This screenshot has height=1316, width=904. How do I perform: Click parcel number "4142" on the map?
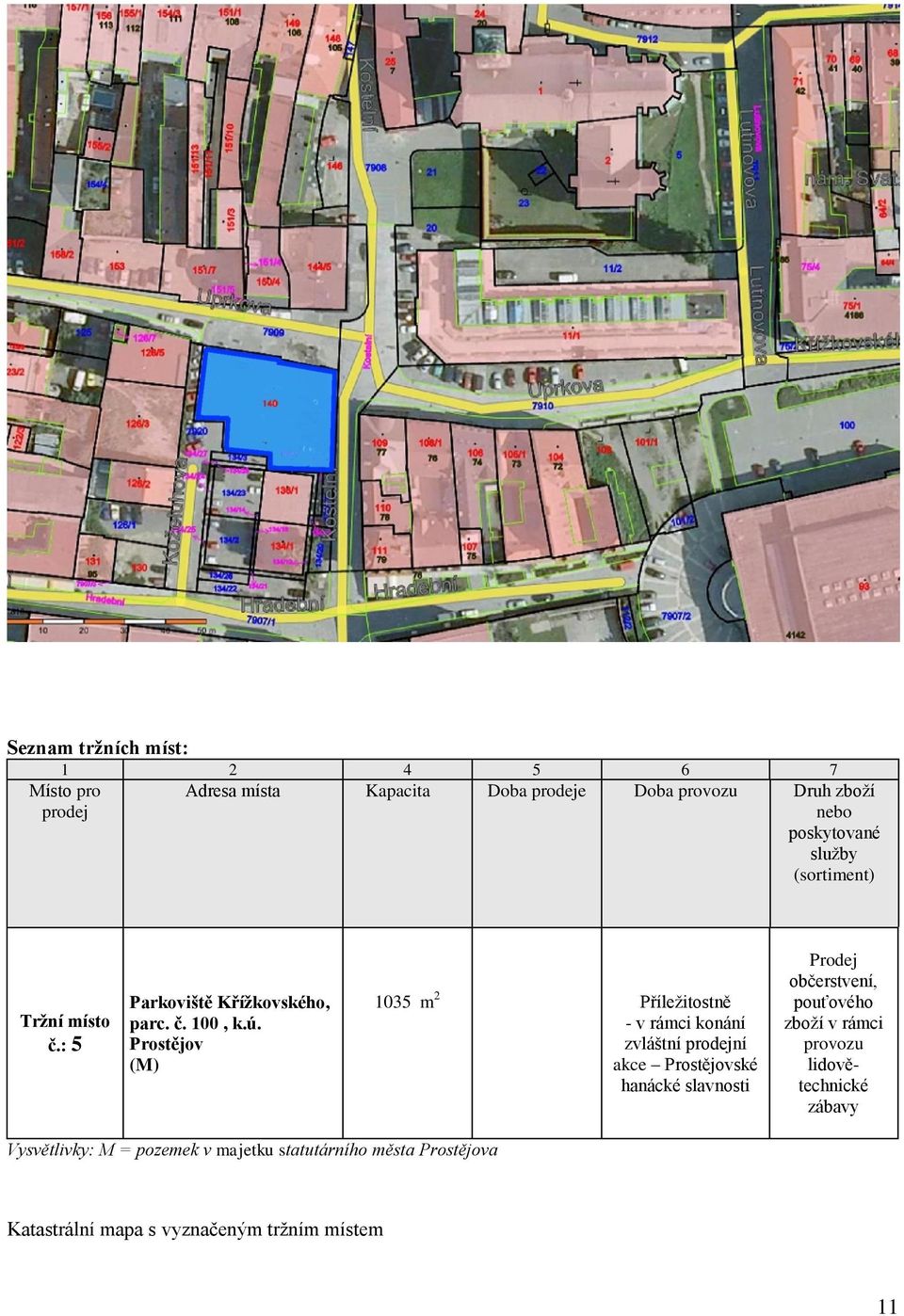[796, 634]
